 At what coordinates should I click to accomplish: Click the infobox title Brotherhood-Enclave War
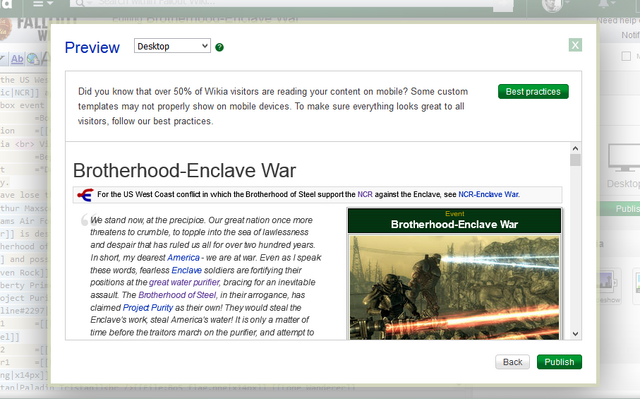tap(454, 224)
